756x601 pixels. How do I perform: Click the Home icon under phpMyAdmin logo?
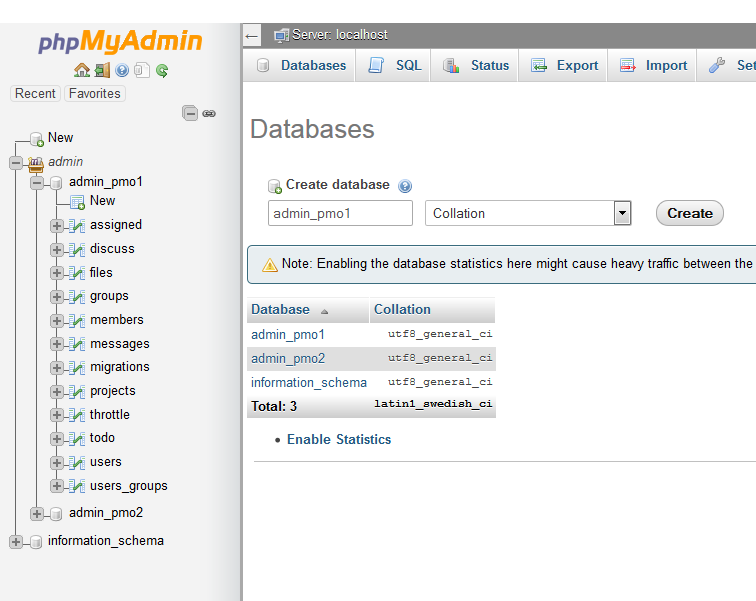(x=82, y=70)
